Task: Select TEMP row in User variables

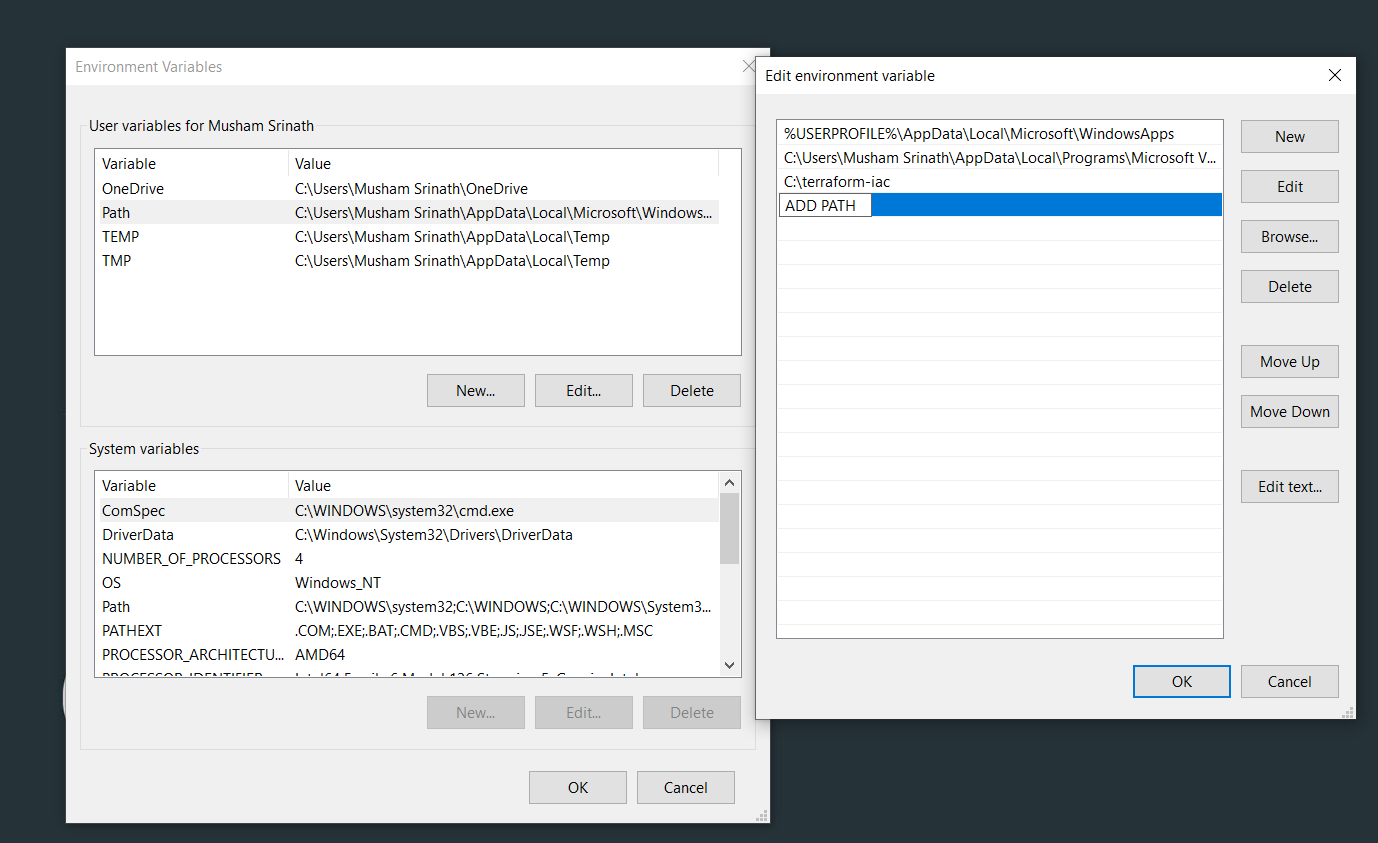Action: (407, 237)
